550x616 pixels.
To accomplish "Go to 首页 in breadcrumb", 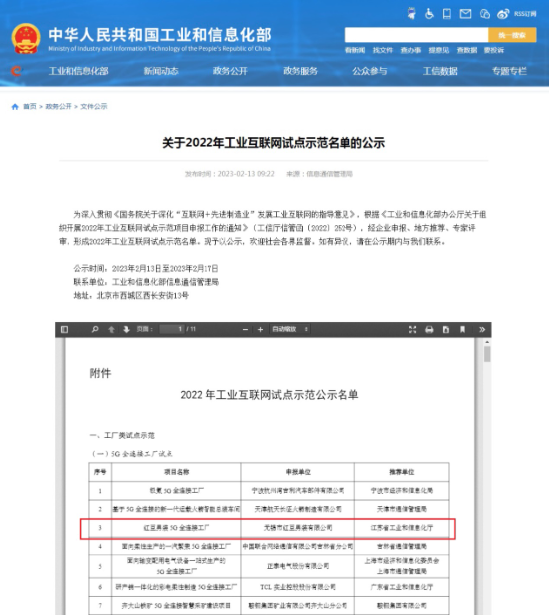I will 30,106.
